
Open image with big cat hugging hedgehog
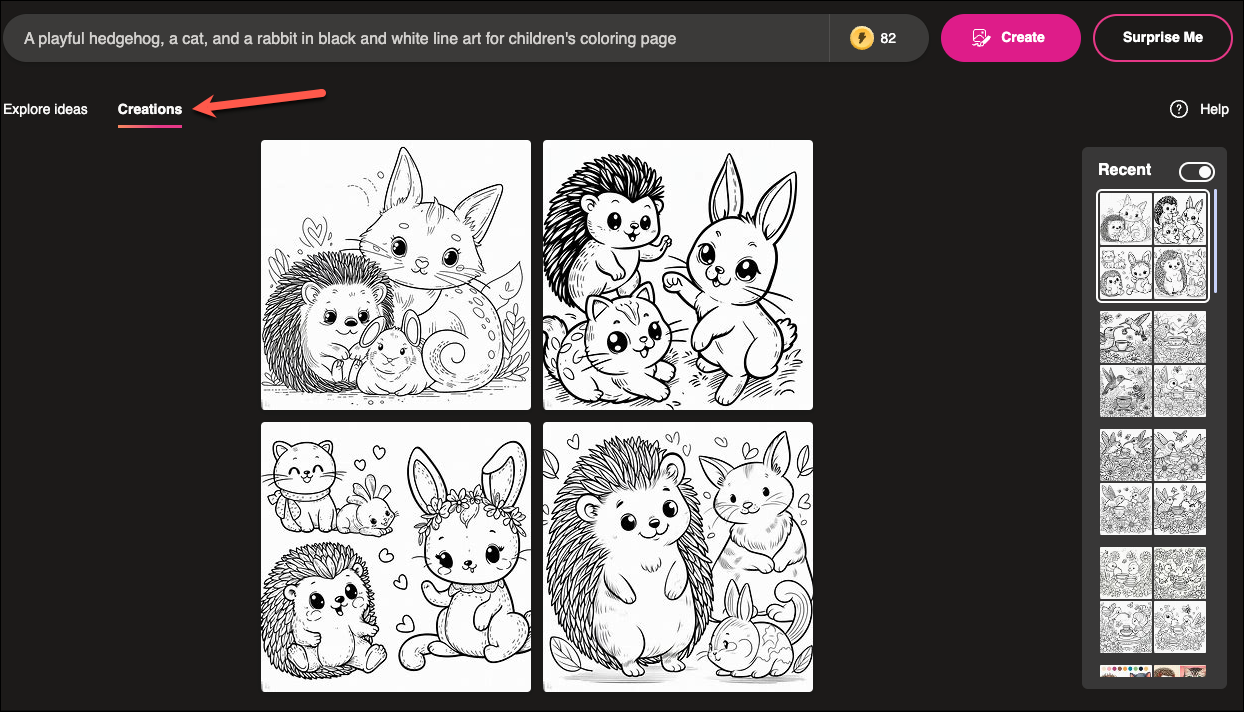pyautogui.click(x=396, y=275)
